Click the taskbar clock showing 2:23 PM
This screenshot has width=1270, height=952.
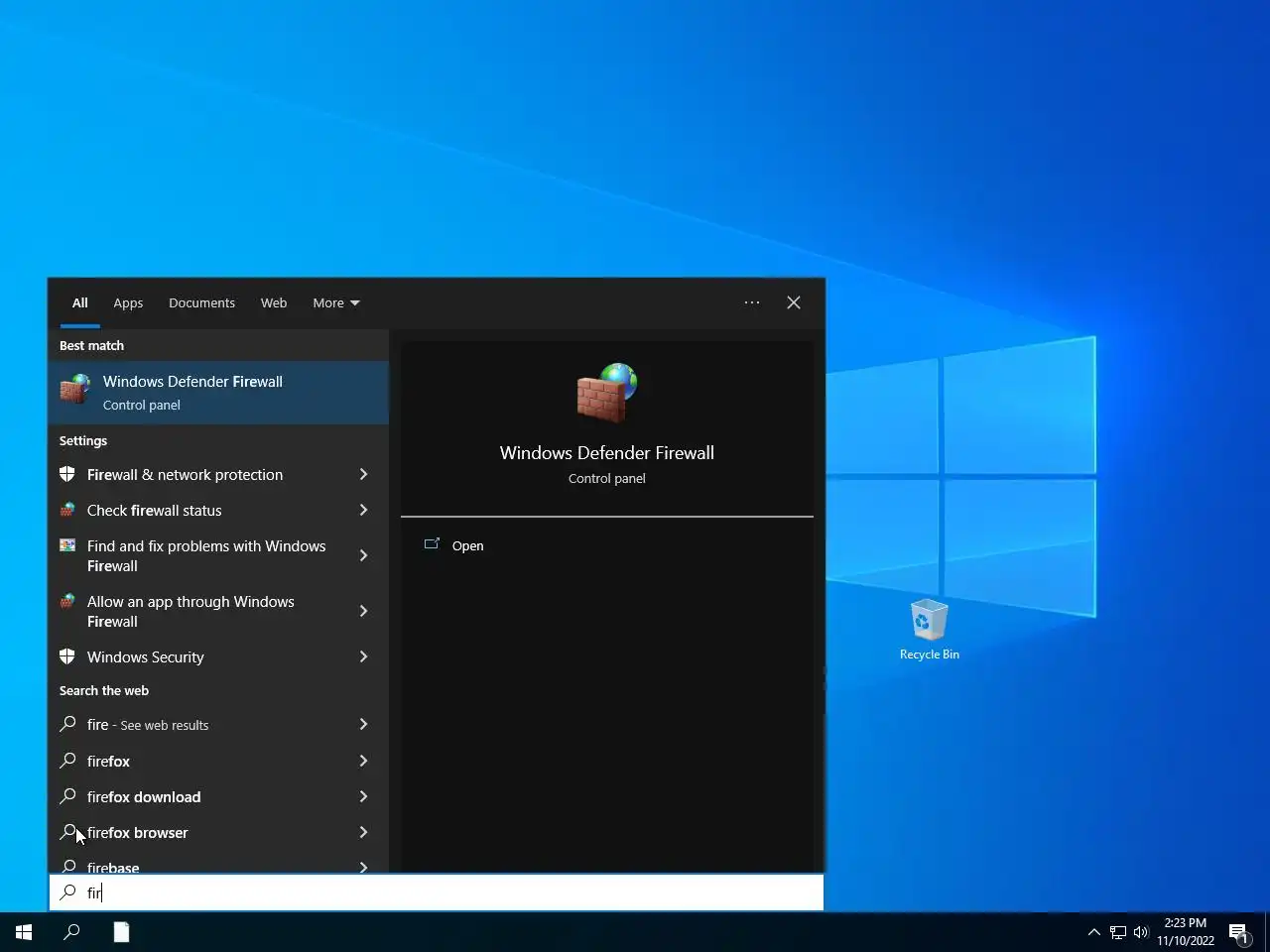point(1185,932)
